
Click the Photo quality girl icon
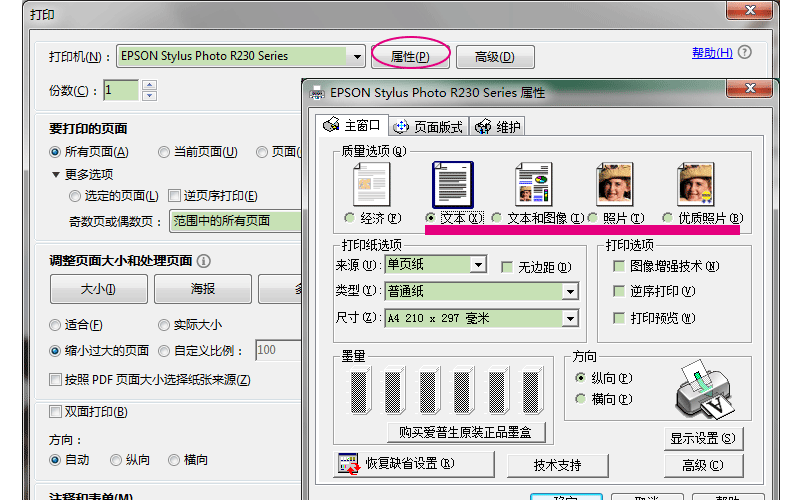coord(615,184)
